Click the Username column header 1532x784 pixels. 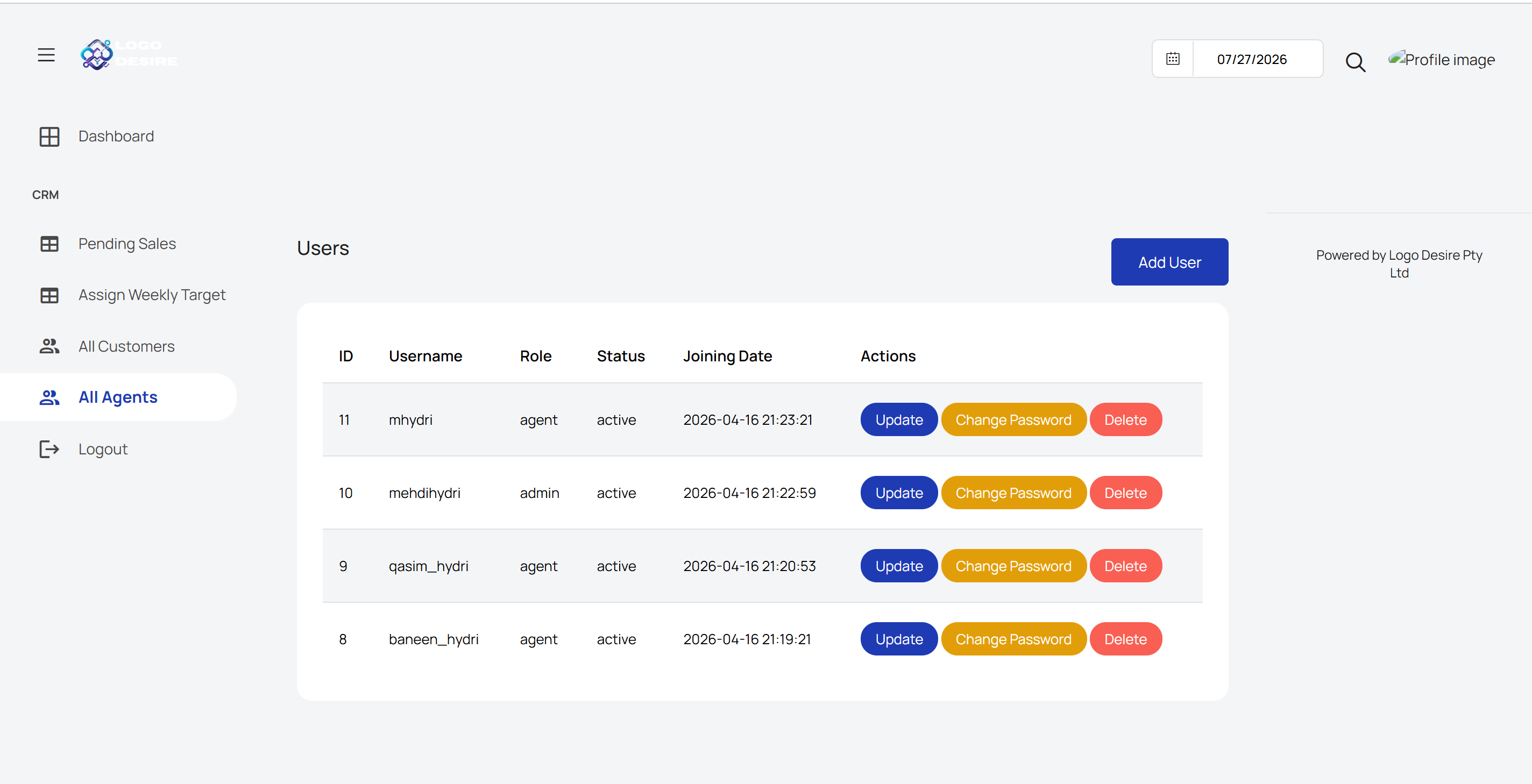click(425, 356)
